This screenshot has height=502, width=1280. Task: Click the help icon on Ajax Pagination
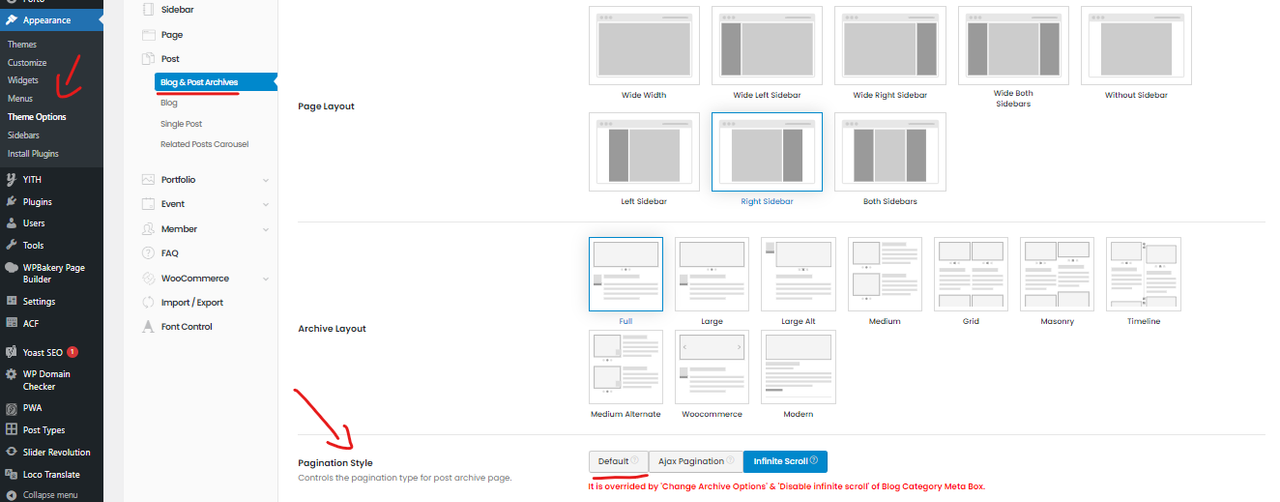(x=730, y=461)
